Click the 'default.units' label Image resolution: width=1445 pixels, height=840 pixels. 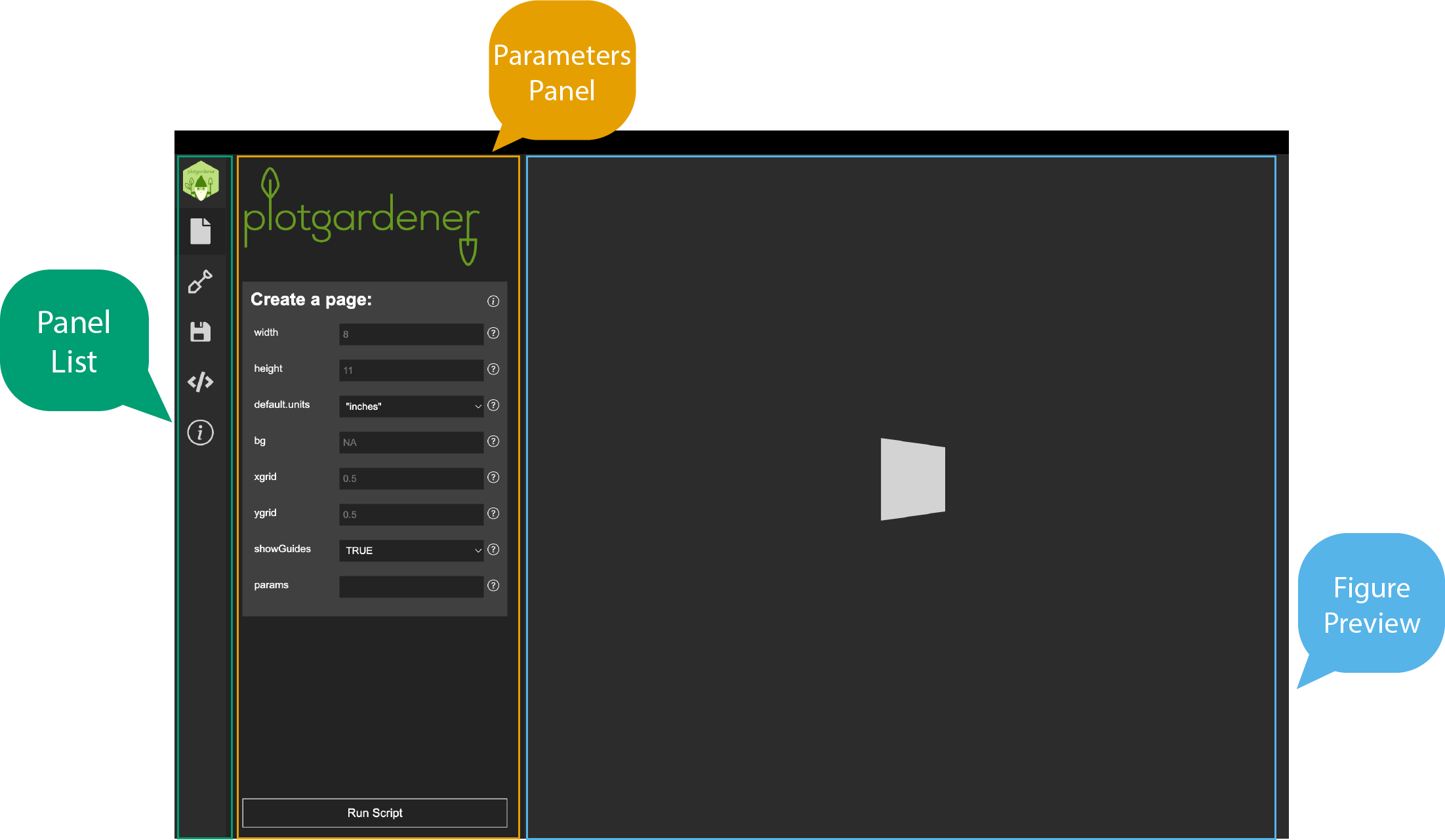click(282, 405)
